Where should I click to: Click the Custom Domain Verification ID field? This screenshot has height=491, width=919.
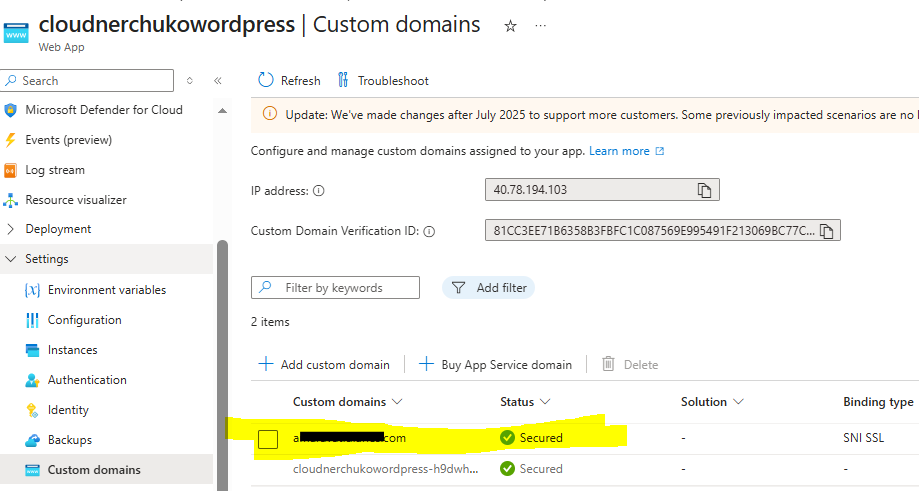point(662,230)
